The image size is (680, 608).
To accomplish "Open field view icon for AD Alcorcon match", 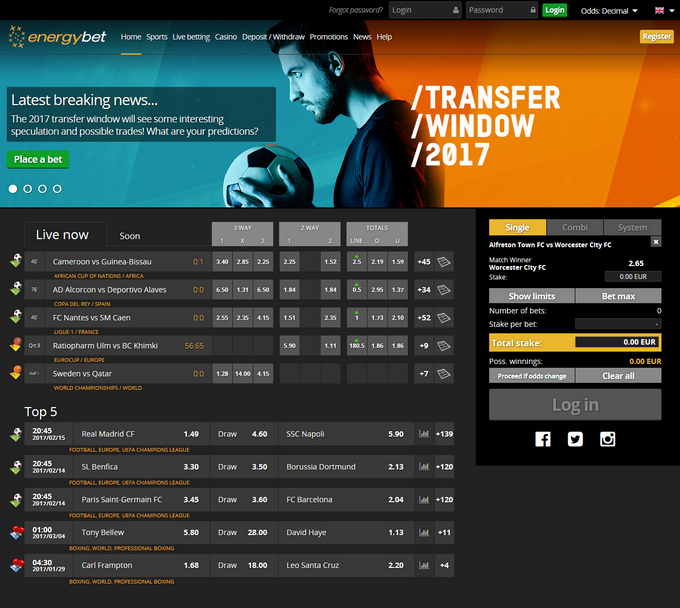I will 444,290.
